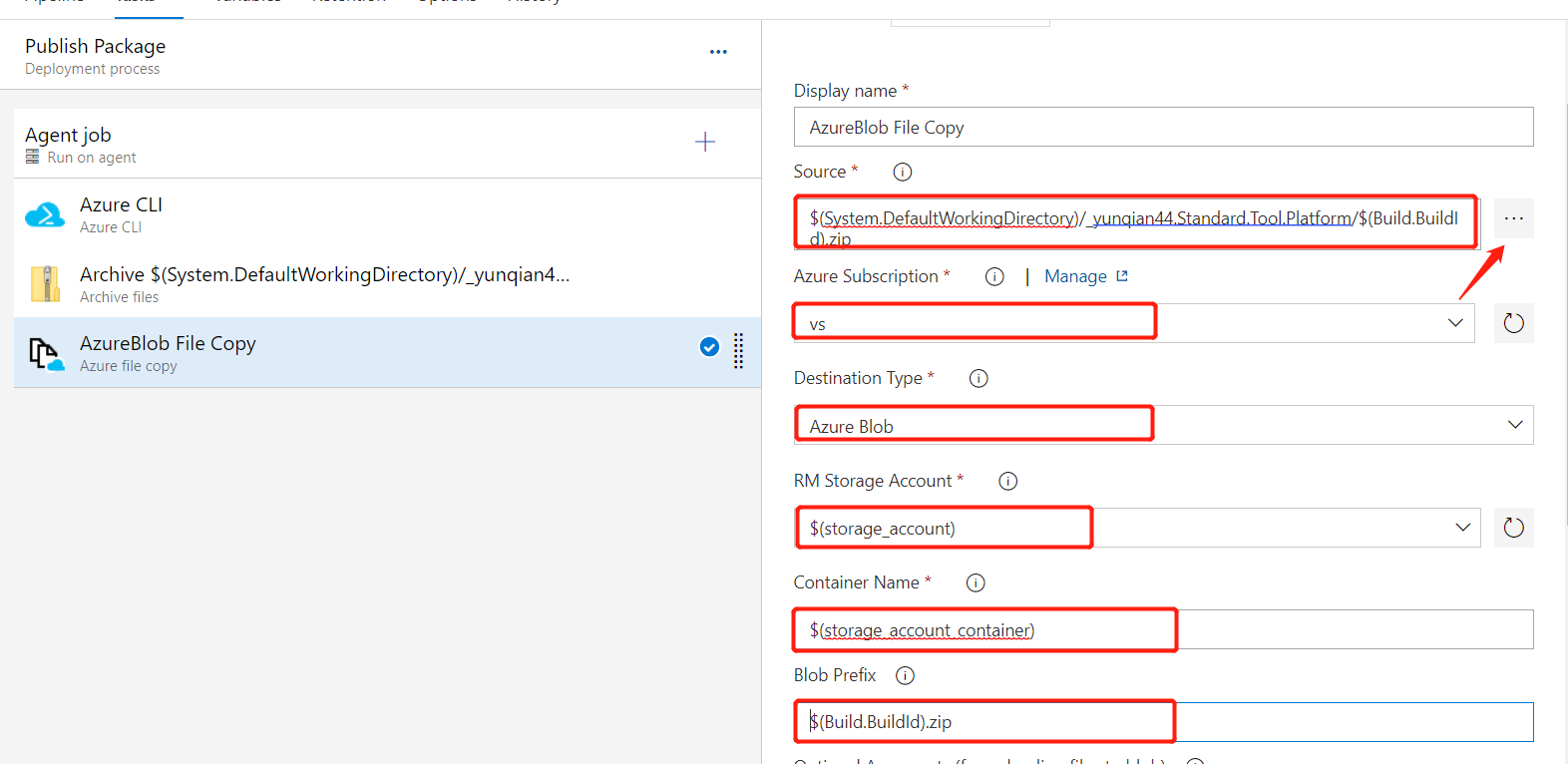The width and height of the screenshot is (1568, 764).
Task: Open Publish Package more options ellipsis
Action: (718, 52)
